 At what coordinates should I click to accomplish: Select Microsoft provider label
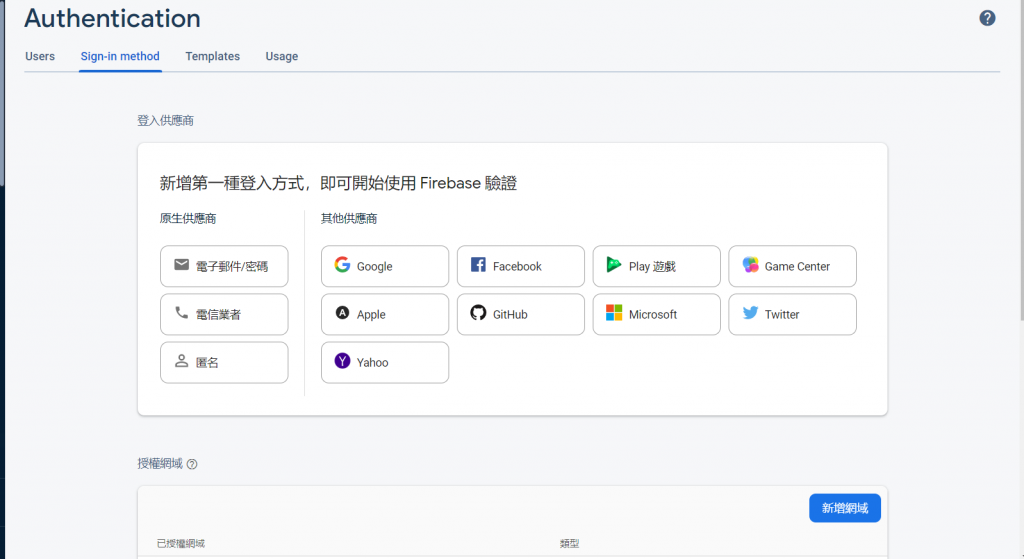(653, 315)
